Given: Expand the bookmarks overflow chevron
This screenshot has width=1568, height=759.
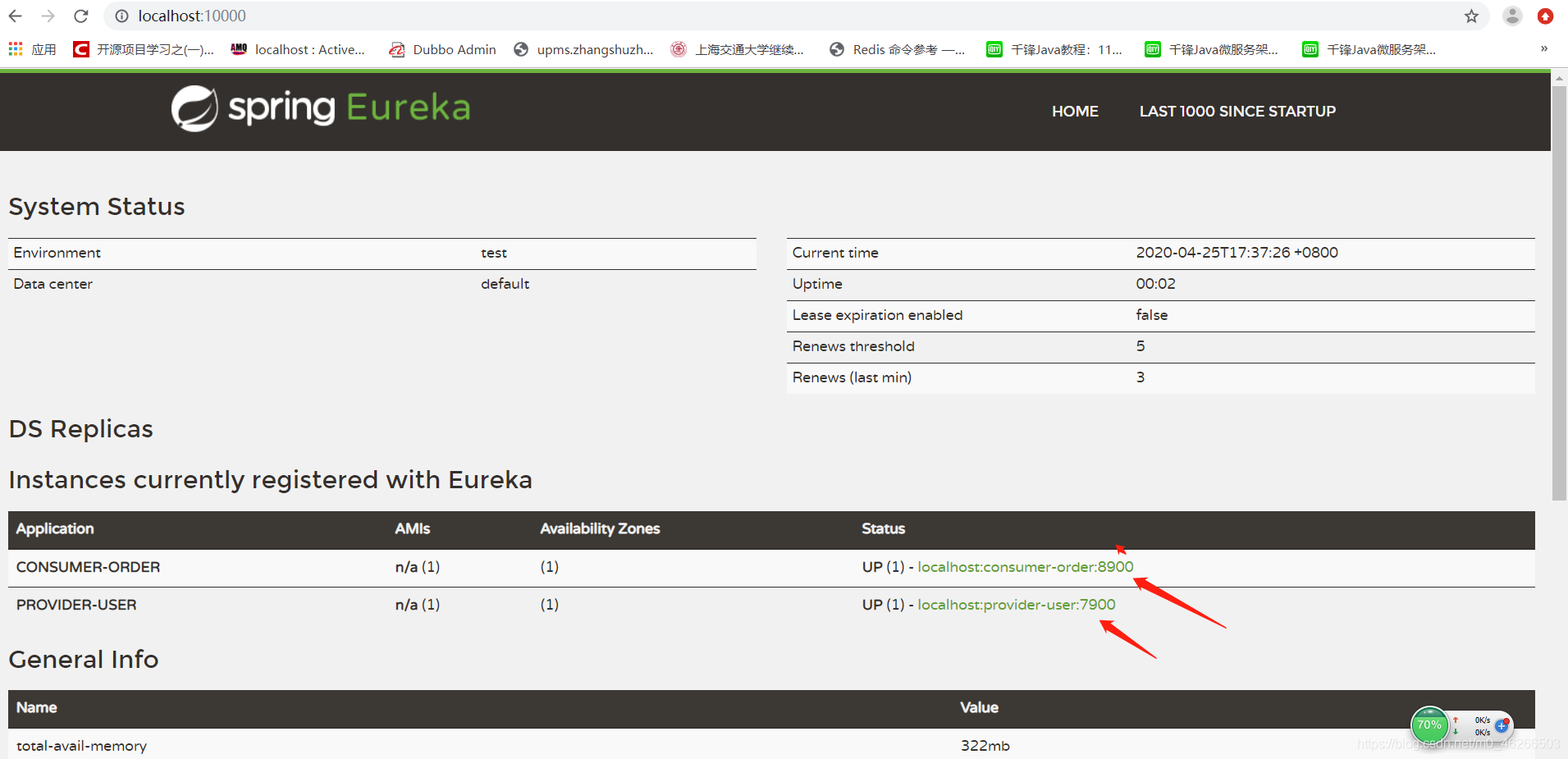Looking at the screenshot, I should (x=1544, y=49).
